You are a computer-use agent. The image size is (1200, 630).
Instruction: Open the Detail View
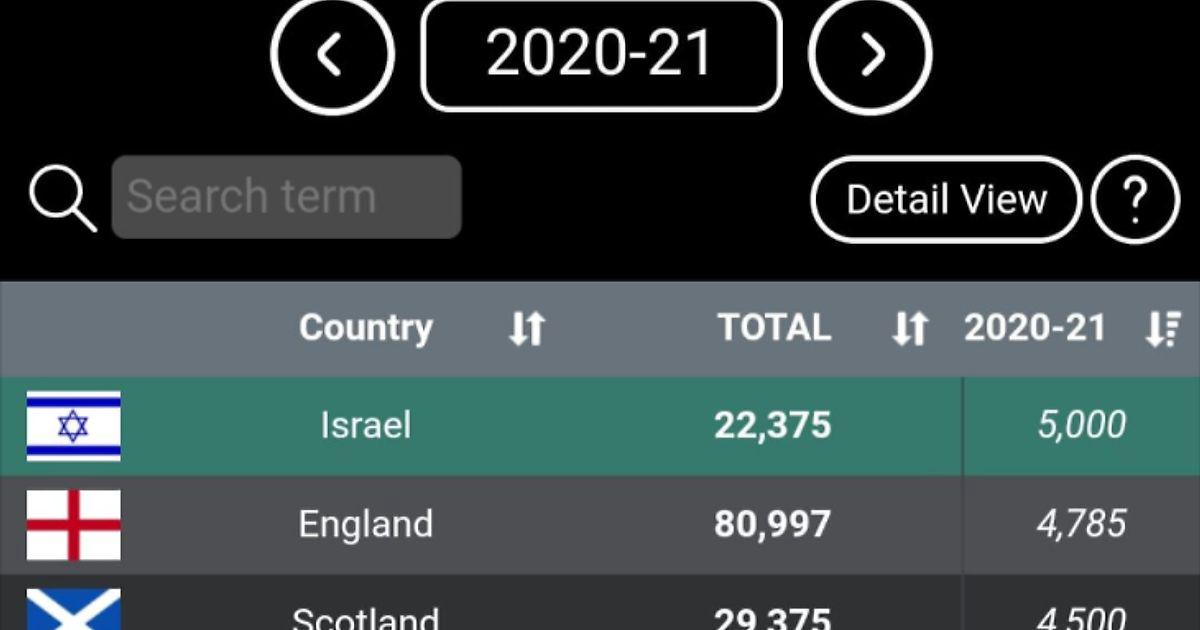pyautogui.click(x=945, y=199)
